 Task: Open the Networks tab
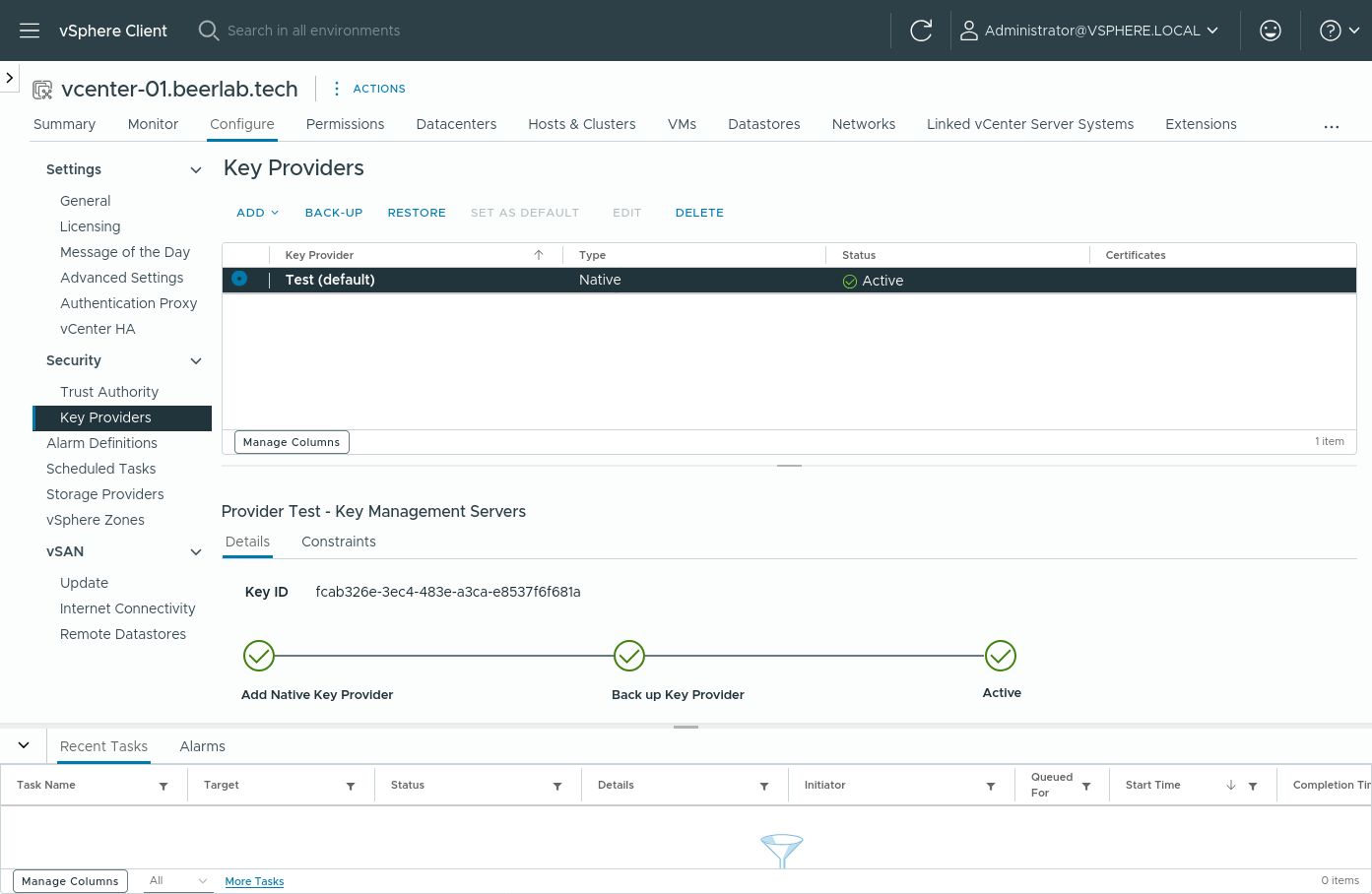(x=864, y=124)
